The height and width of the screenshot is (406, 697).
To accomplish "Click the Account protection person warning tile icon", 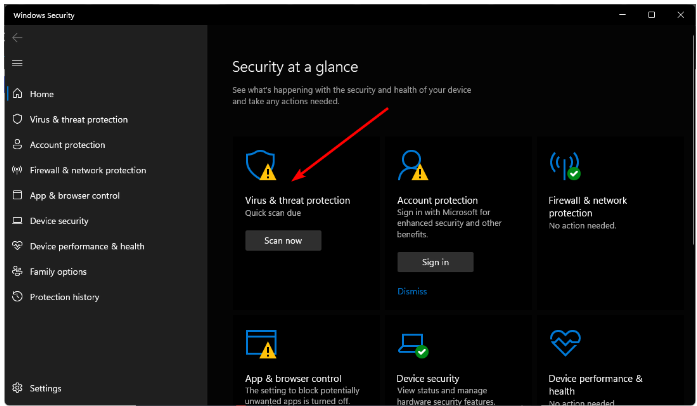I will click(413, 165).
